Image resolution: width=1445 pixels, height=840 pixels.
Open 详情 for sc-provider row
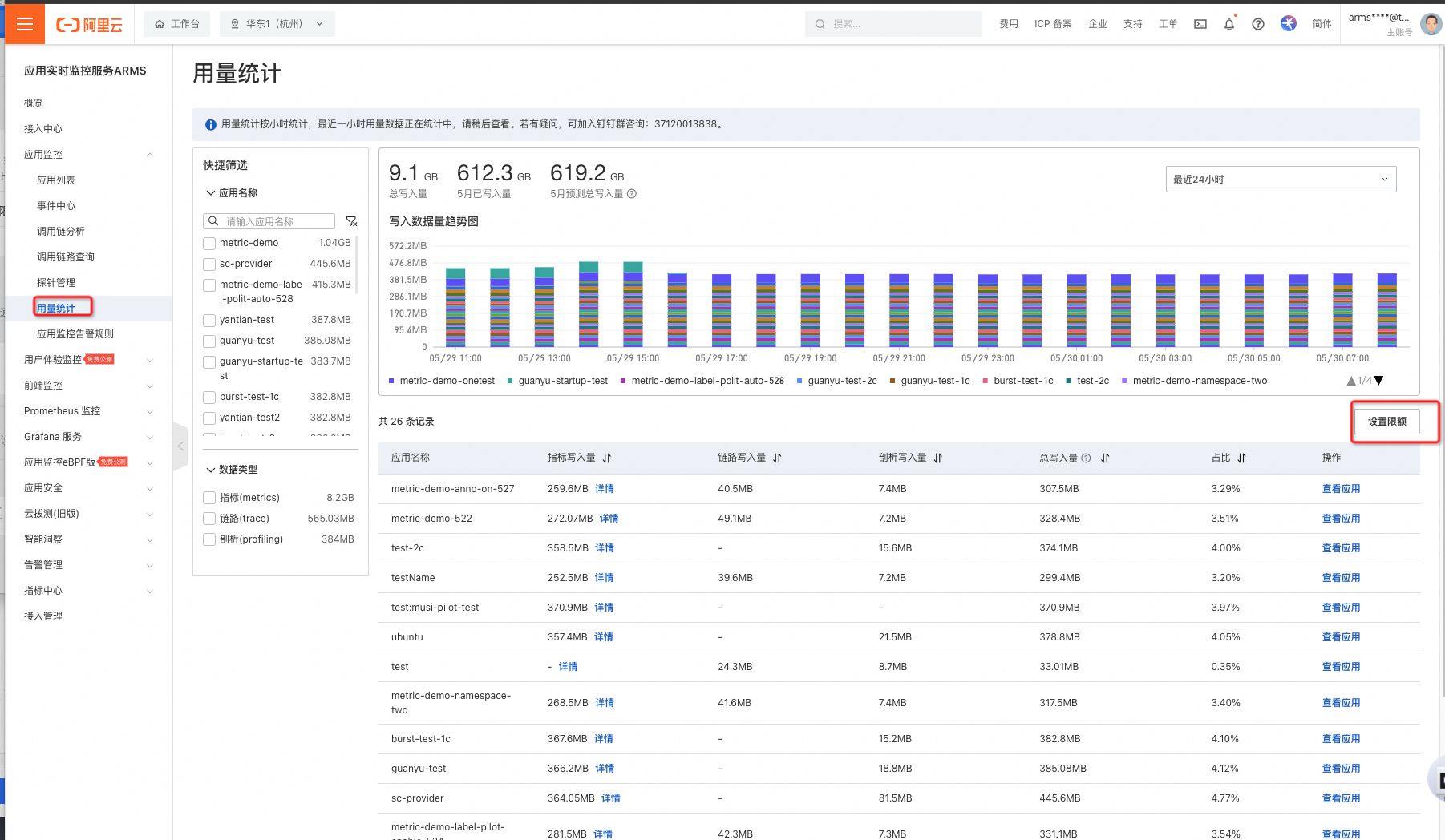click(611, 798)
